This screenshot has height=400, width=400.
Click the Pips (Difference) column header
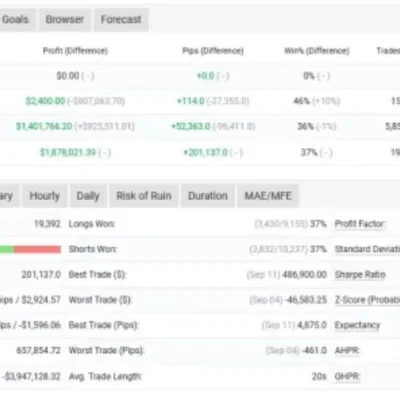(213, 51)
